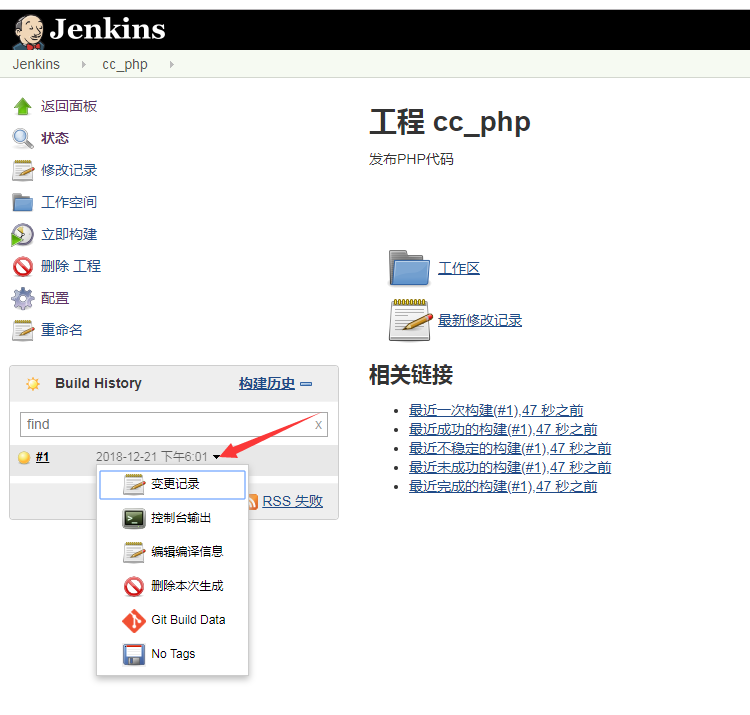Click the notepad icon for 编辑编译信息

click(133, 552)
